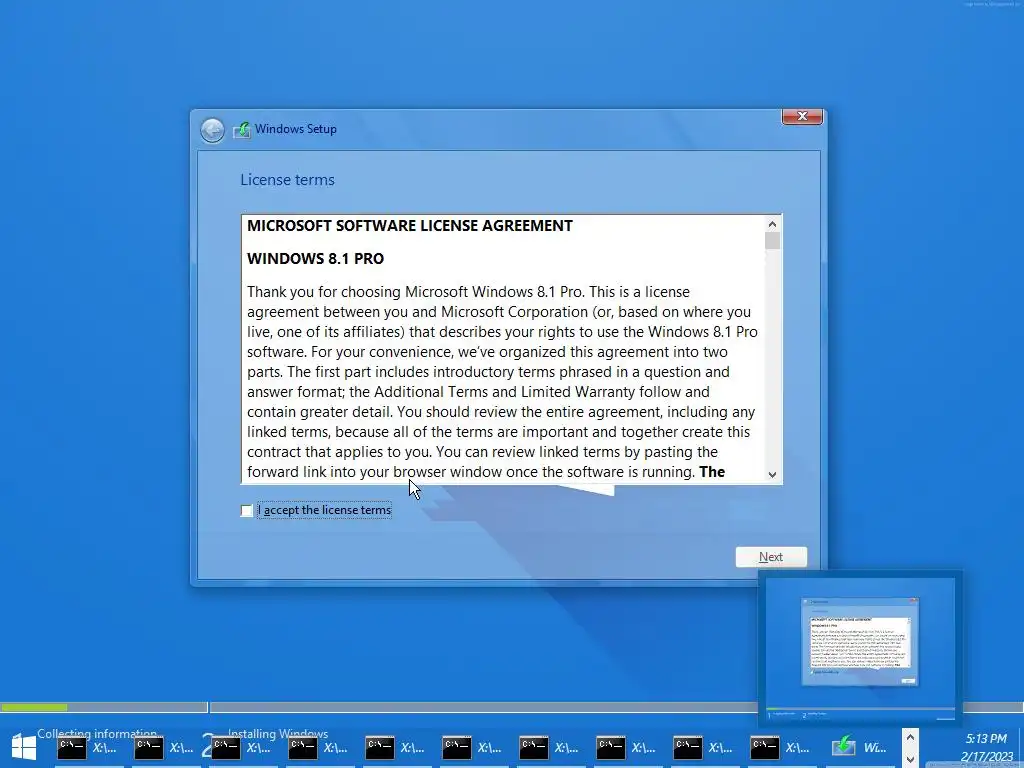Click Next in Windows Setup

click(x=771, y=557)
